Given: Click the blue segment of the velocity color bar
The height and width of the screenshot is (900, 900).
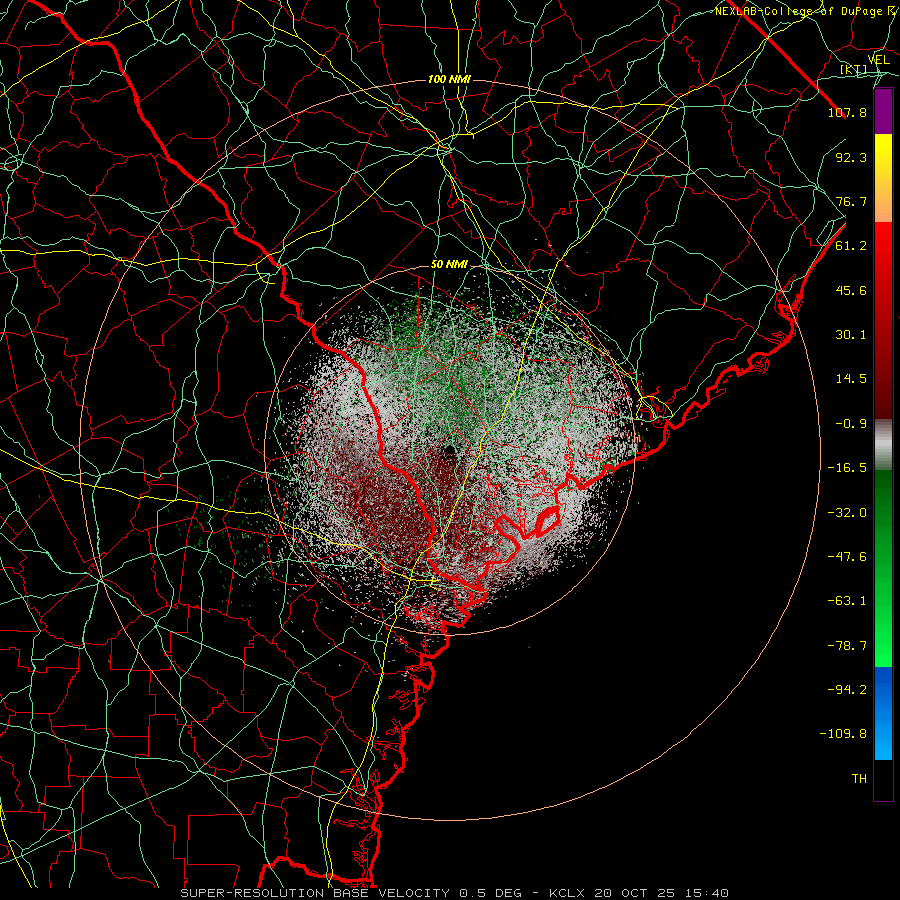Looking at the screenshot, I should point(883,713).
